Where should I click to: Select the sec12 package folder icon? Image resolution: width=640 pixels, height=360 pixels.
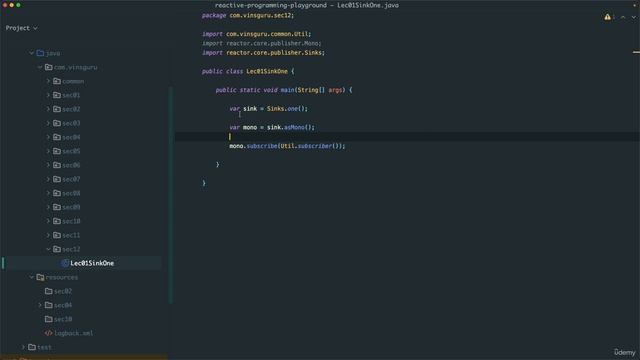click(x=57, y=249)
